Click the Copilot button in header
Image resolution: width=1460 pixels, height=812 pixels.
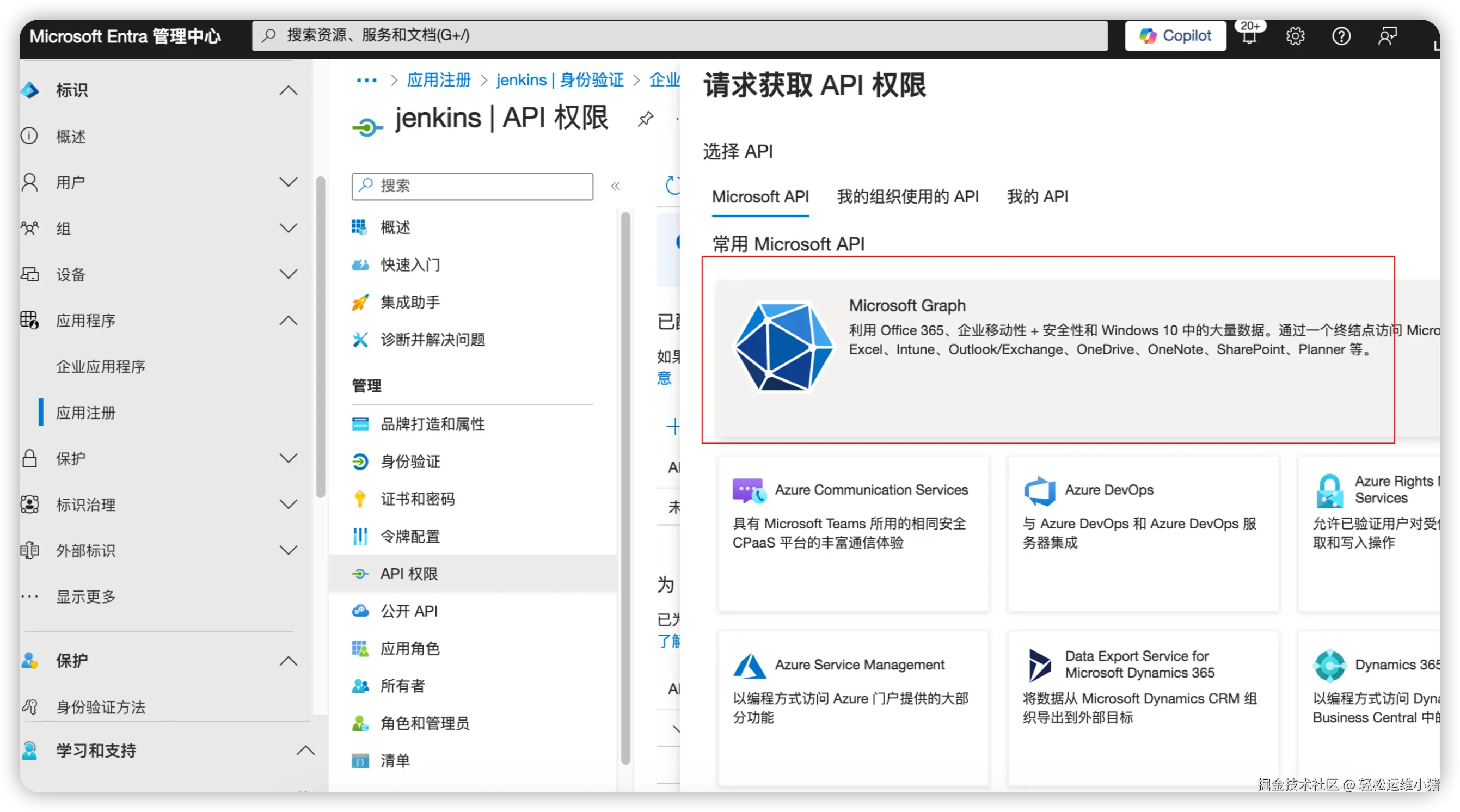coord(1175,36)
